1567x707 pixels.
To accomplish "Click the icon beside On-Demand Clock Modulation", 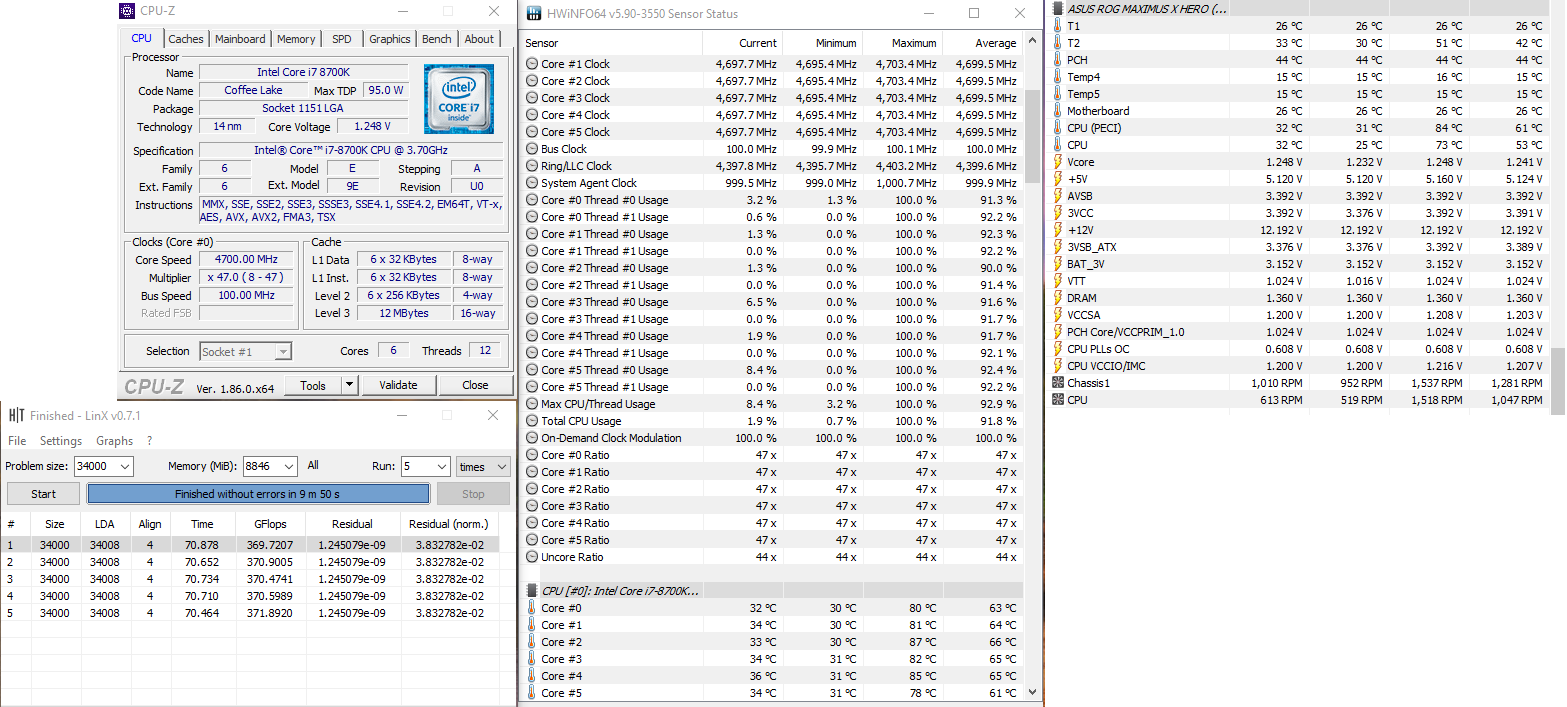I will pos(532,438).
